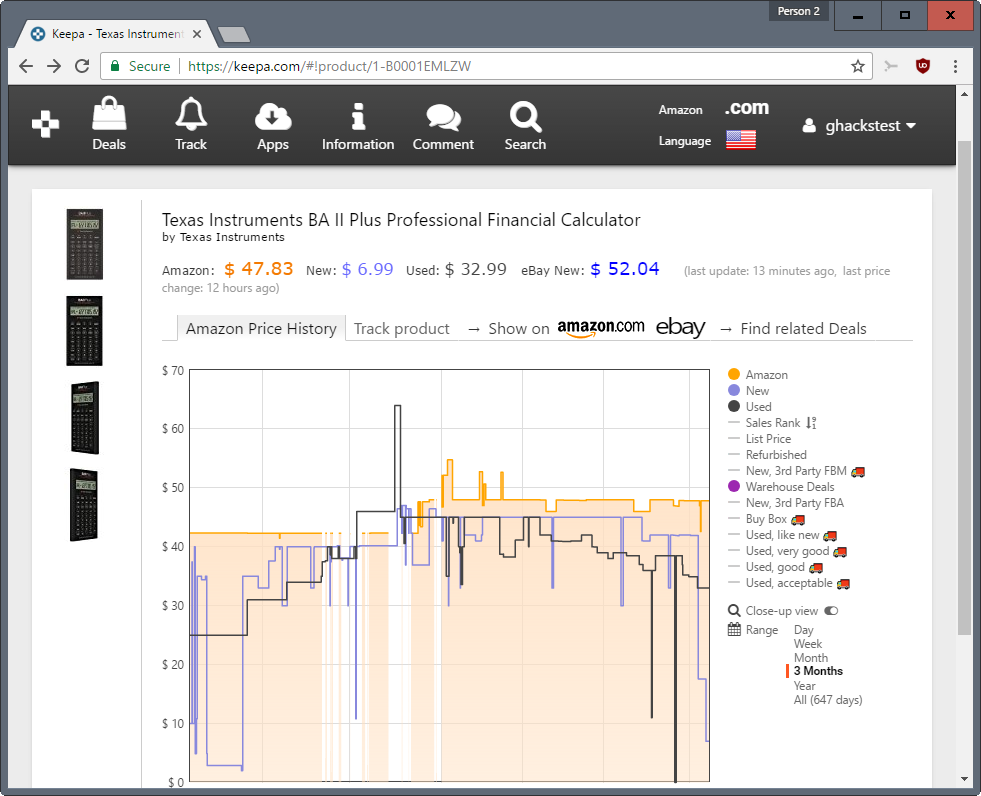981x796 pixels.
Task: Open the Chrome three-dot menu
Action: point(955,66)
